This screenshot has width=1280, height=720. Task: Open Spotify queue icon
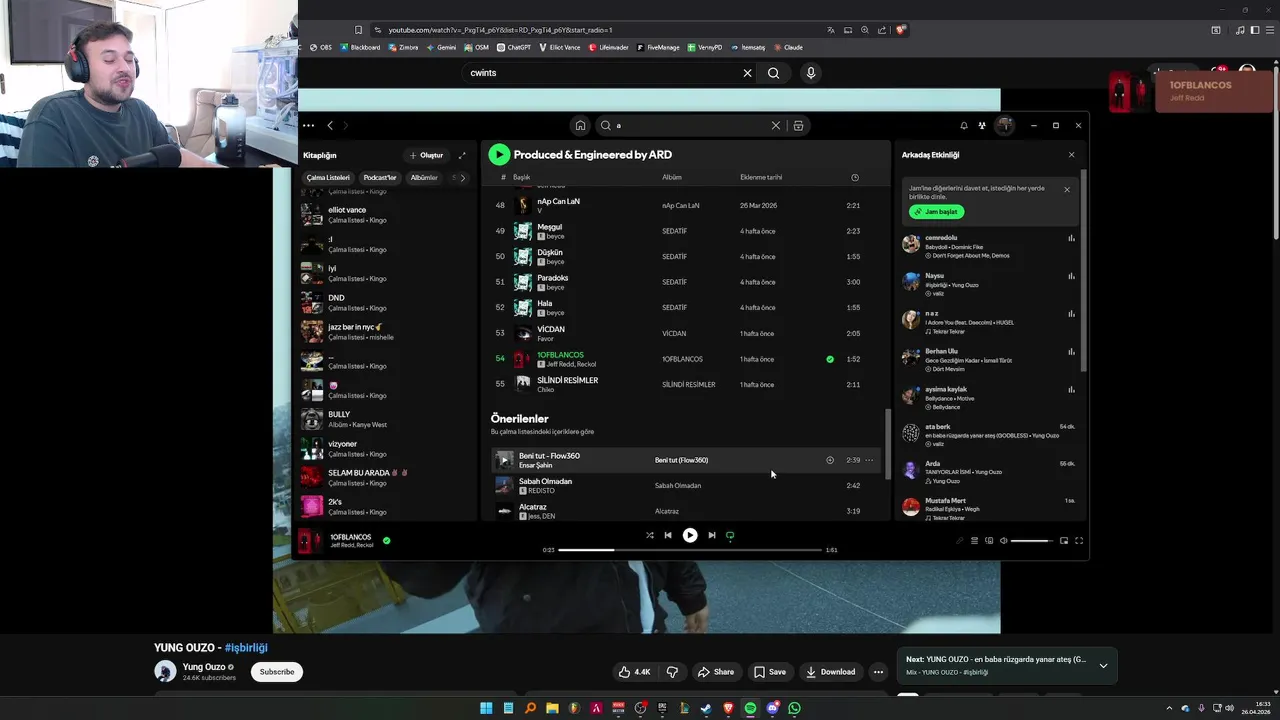974,541
